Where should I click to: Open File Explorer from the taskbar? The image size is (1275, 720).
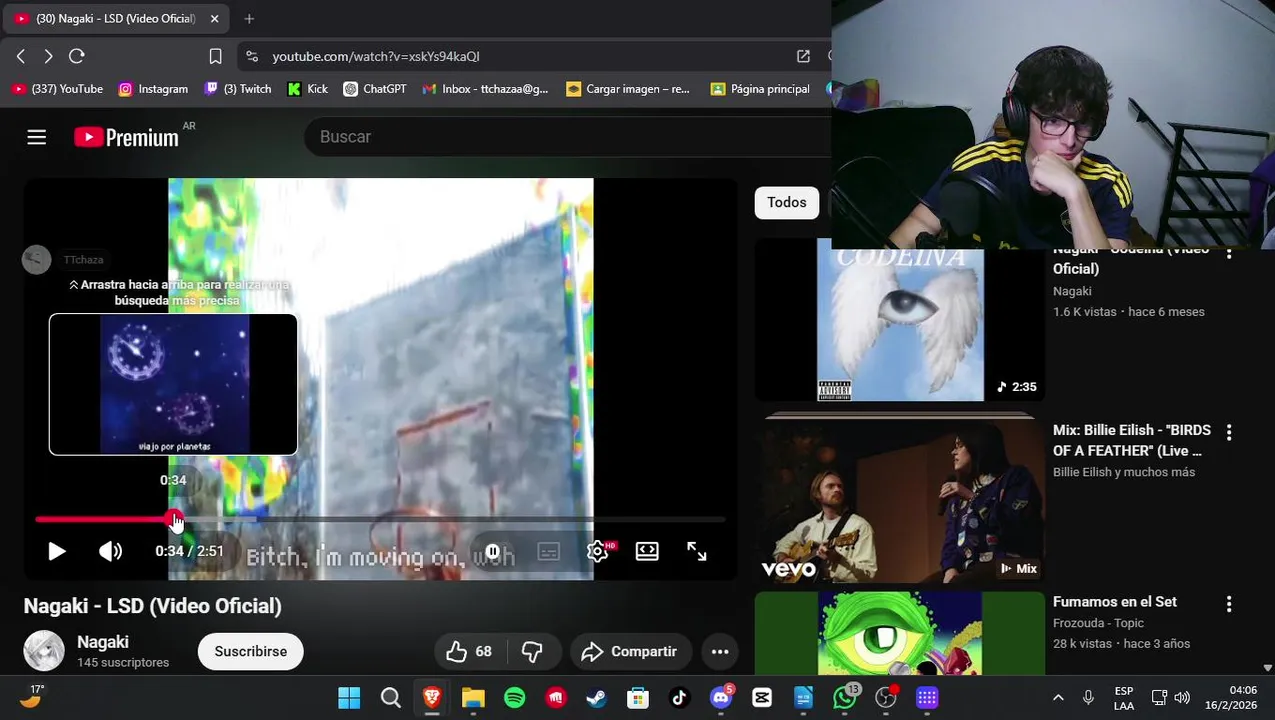(473, 698)
